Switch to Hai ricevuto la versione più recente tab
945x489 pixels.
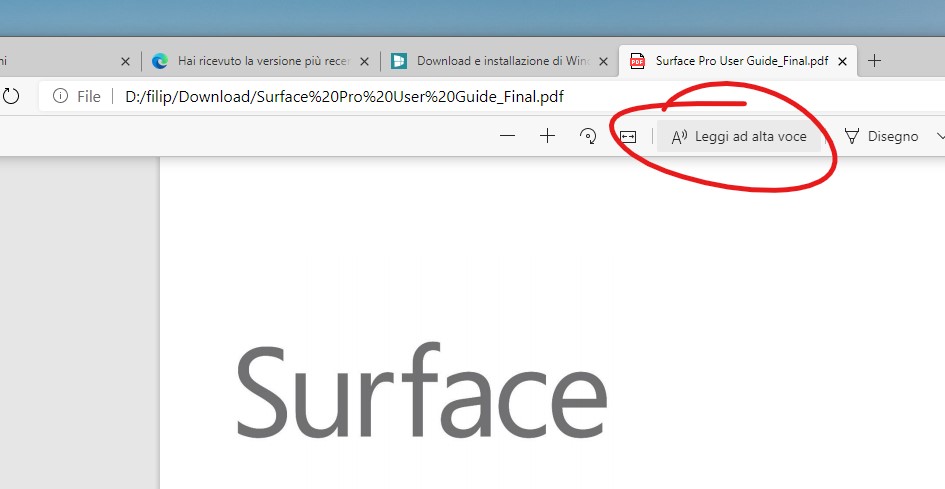click(262, 61)
